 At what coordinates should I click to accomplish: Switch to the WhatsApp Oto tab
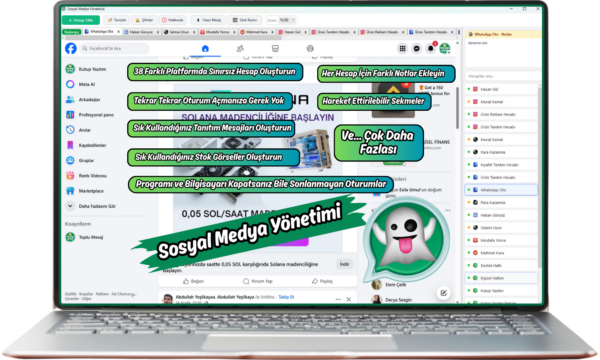click(x=101, y=32)
